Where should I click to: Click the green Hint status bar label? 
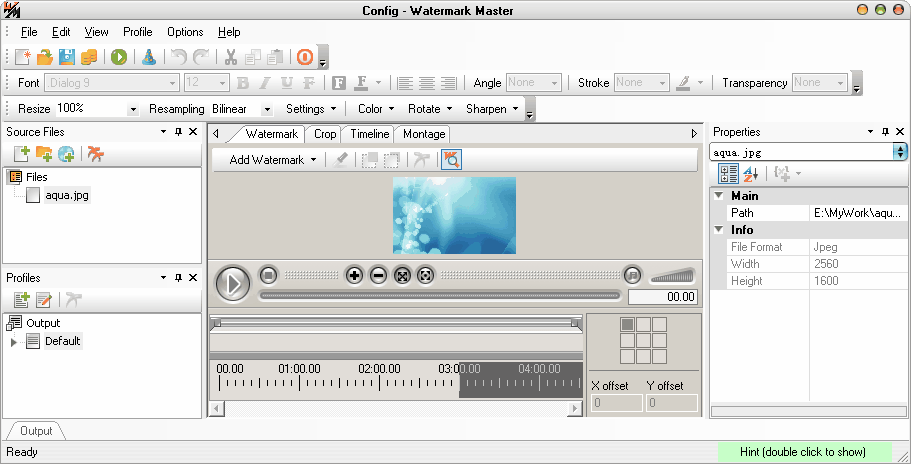pos(802,452)
